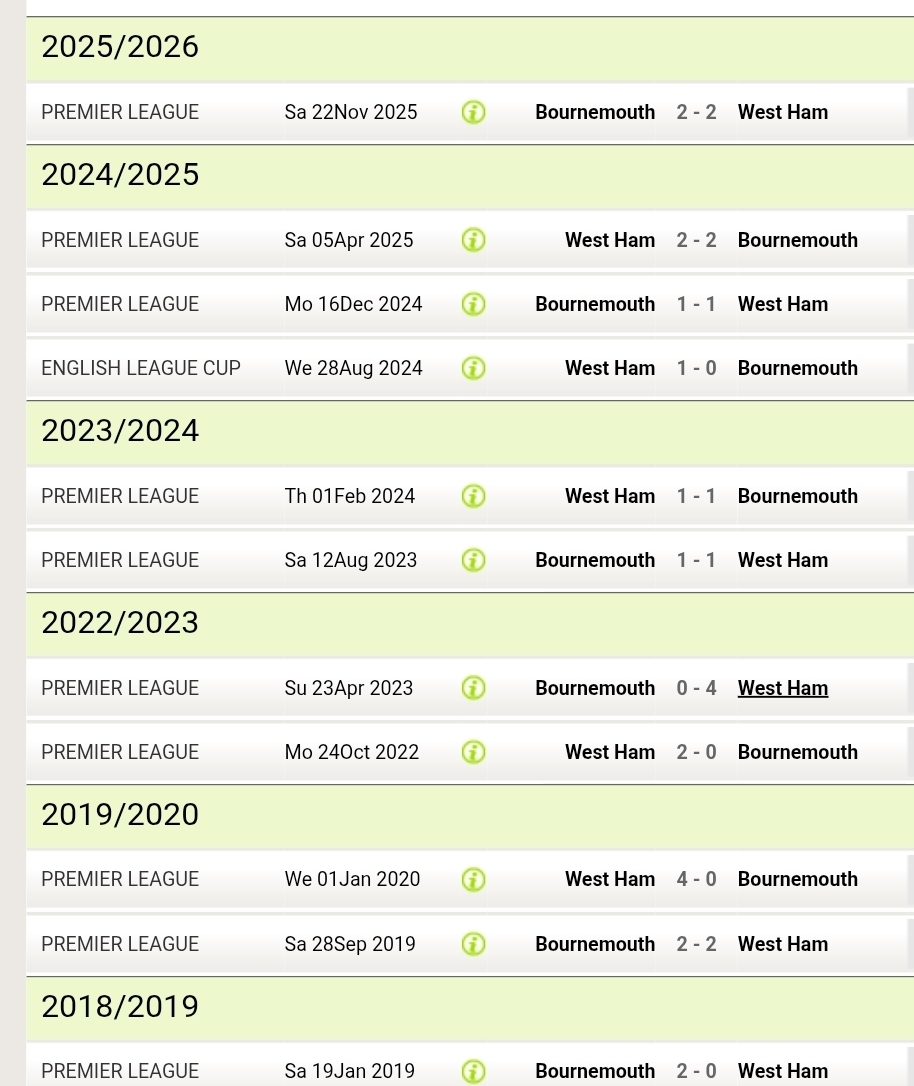Click West Ham in the League Cup row
Image resolution: width=914 pixels, height=1086 pixels.
click(x=610, y=368)
